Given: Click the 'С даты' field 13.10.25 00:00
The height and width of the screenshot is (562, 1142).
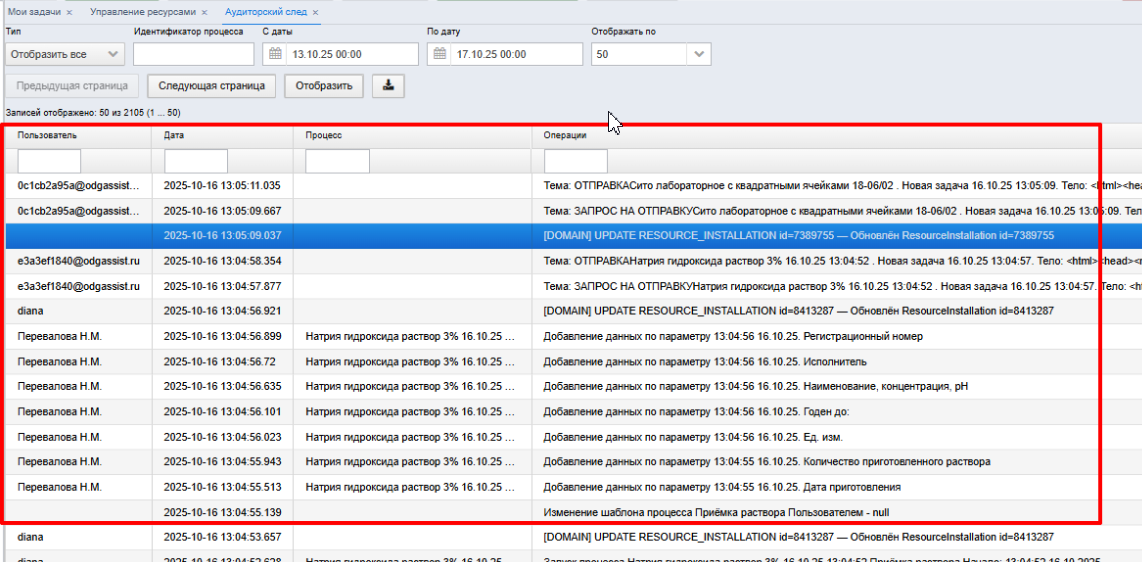Looking at the screenshot, I should (352, 55).
